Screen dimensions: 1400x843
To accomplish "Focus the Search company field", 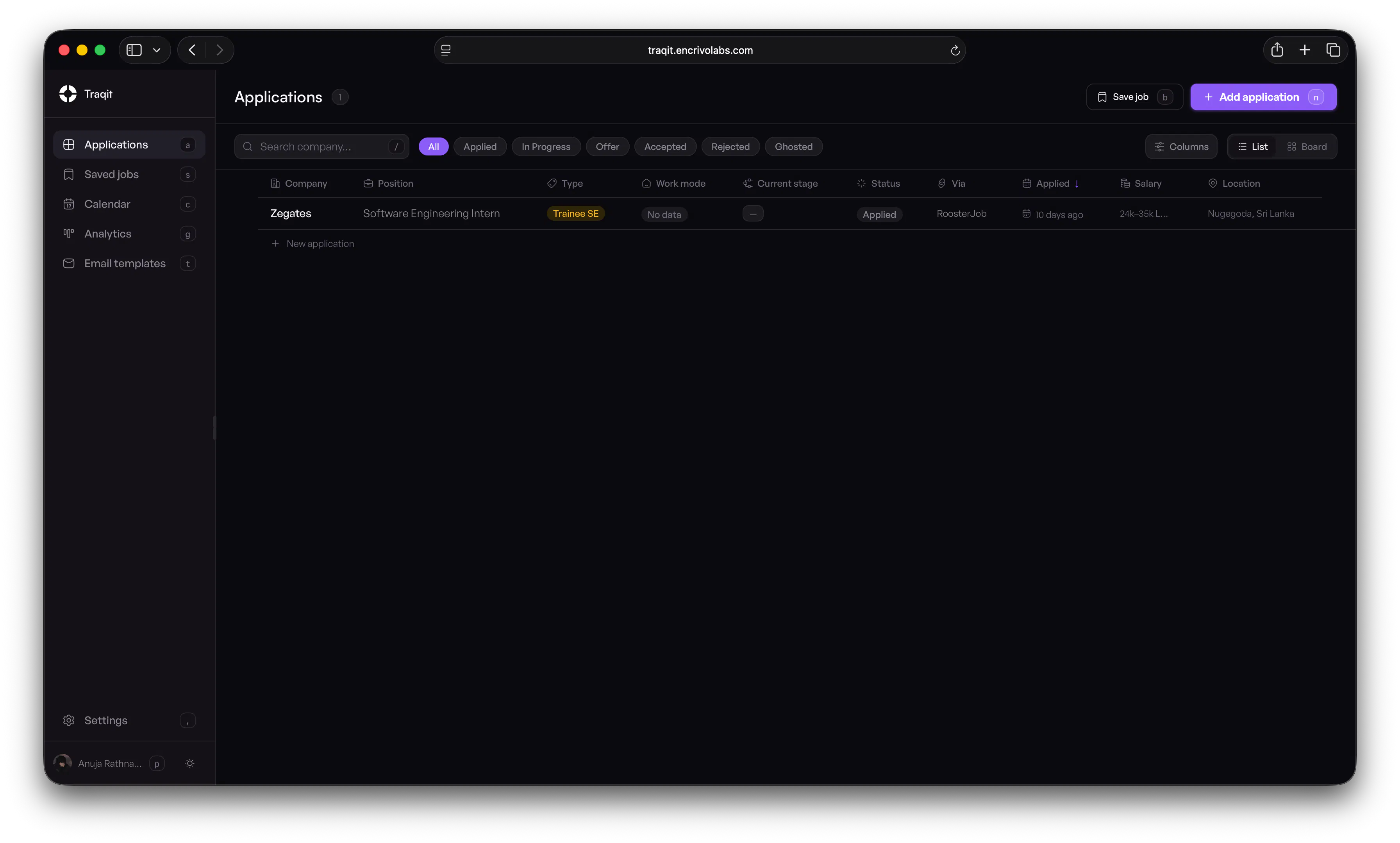I will (x=321, y=146).
